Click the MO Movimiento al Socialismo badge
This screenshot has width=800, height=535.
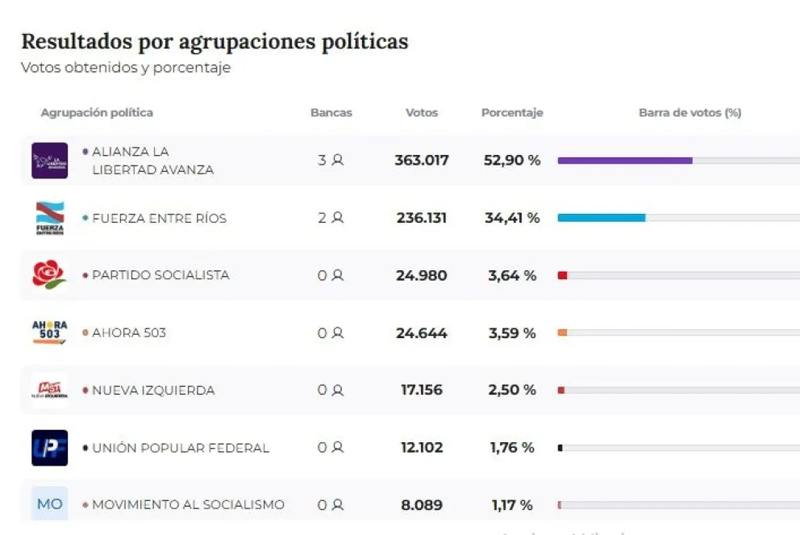(x=49, y=504)
